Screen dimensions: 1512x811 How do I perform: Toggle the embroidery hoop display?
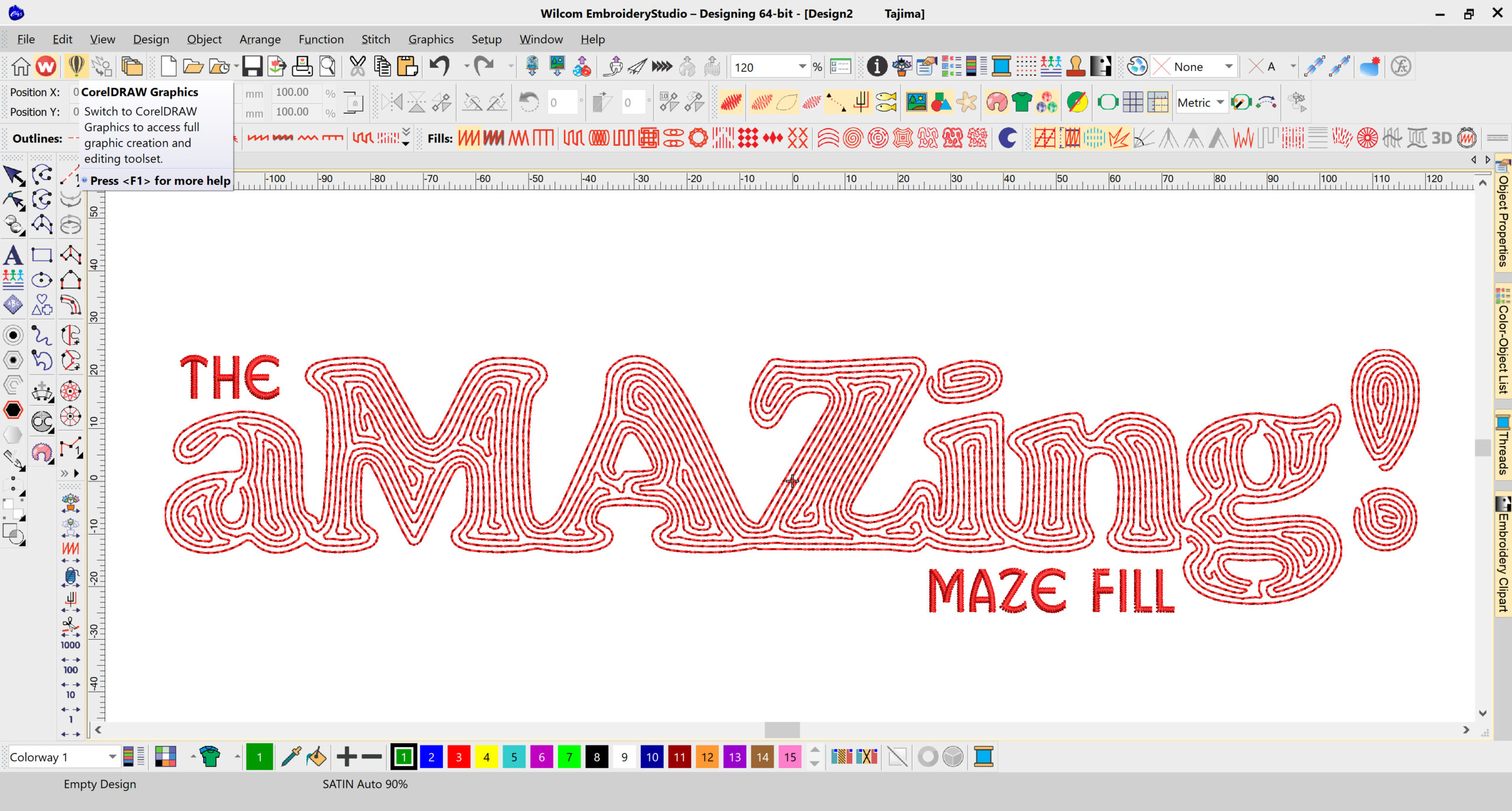tap(1107, 102)
